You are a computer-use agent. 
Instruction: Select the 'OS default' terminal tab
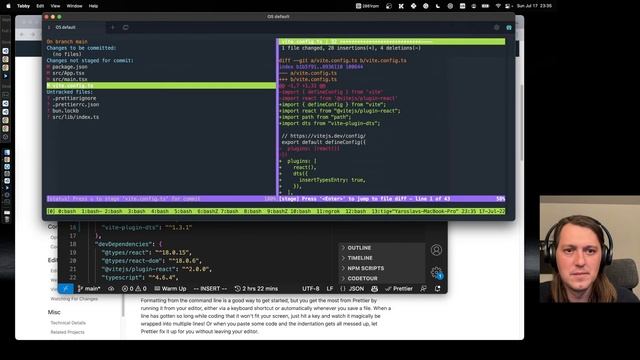[73, 27]
